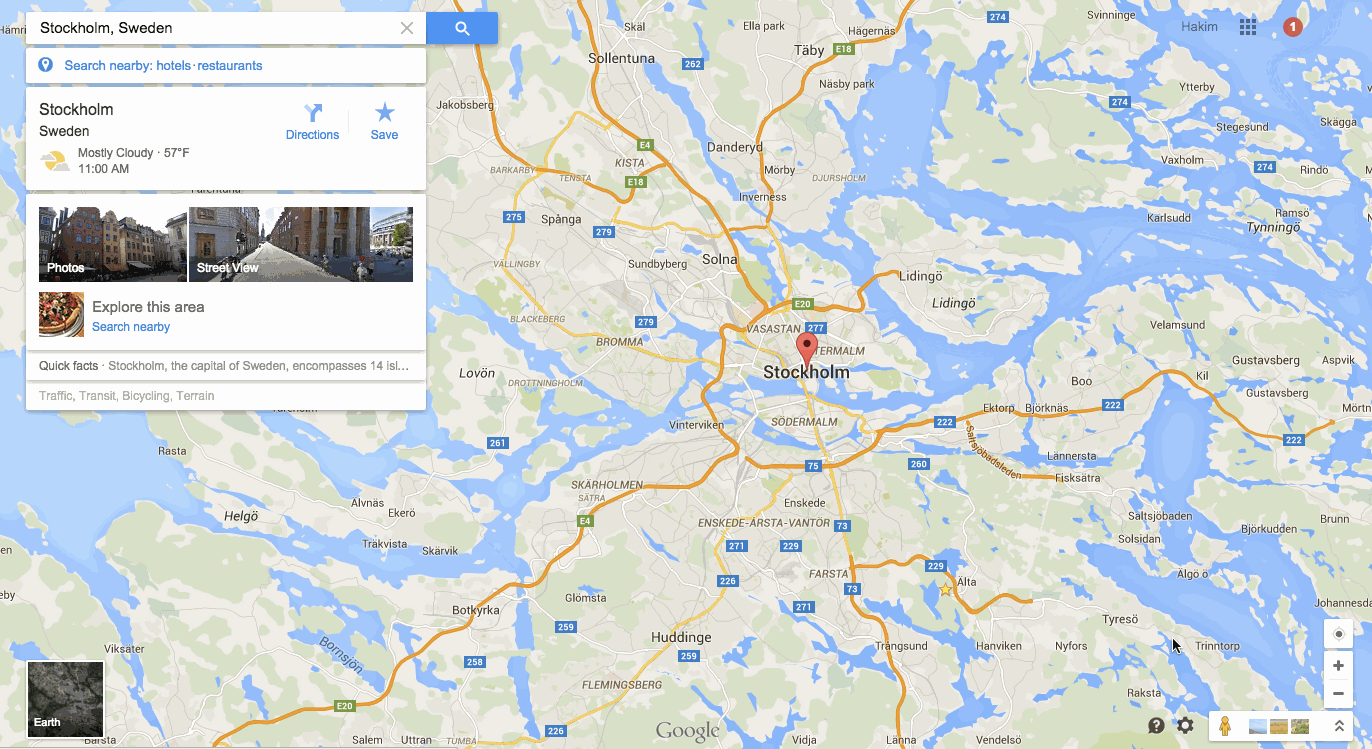Screen dimensions: 1372x749
Task: Click in the Stockholm, Sweden search field
Action: pos(215,28)
